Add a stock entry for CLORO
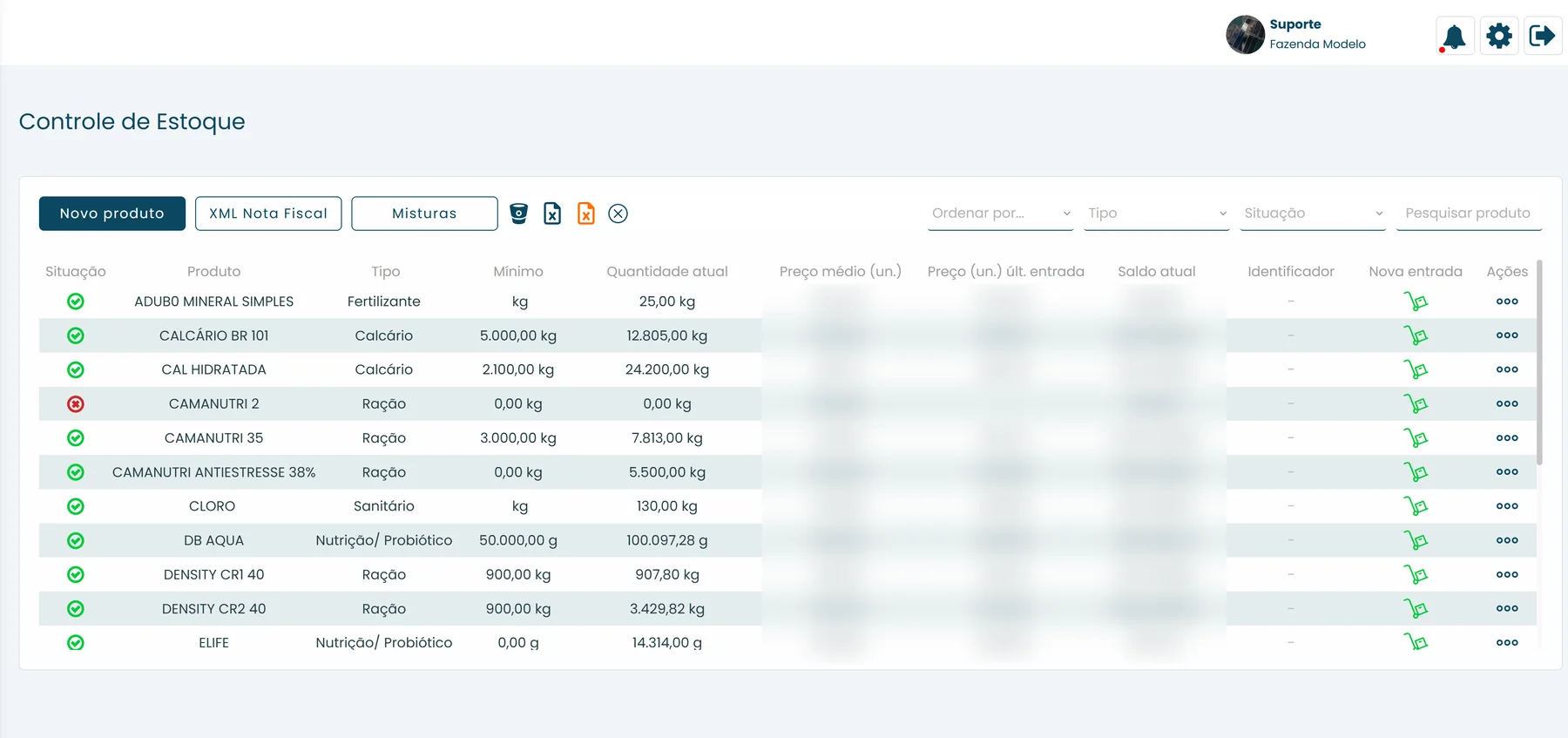The height and width of the screenshot is (738, 1568). [1416, 506]
